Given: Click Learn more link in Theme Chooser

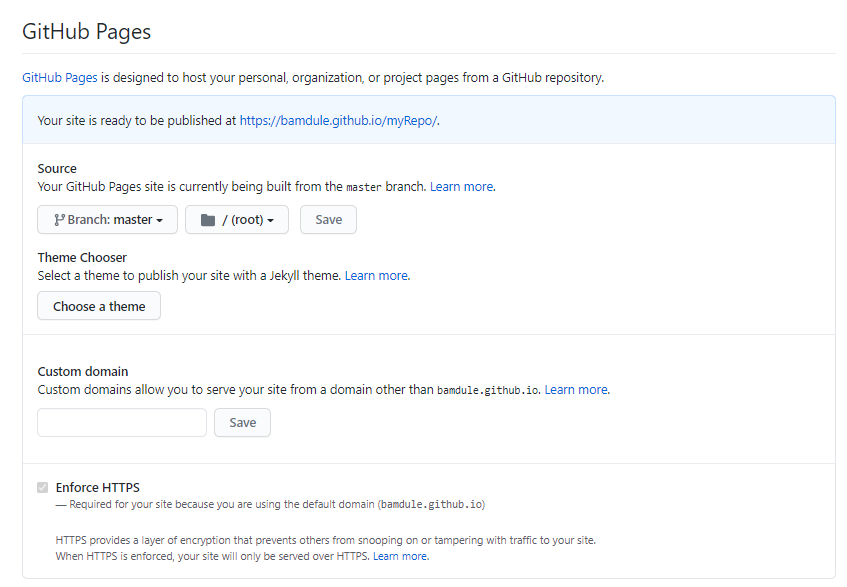Looking at the screenshot, I should click(377, 276).
